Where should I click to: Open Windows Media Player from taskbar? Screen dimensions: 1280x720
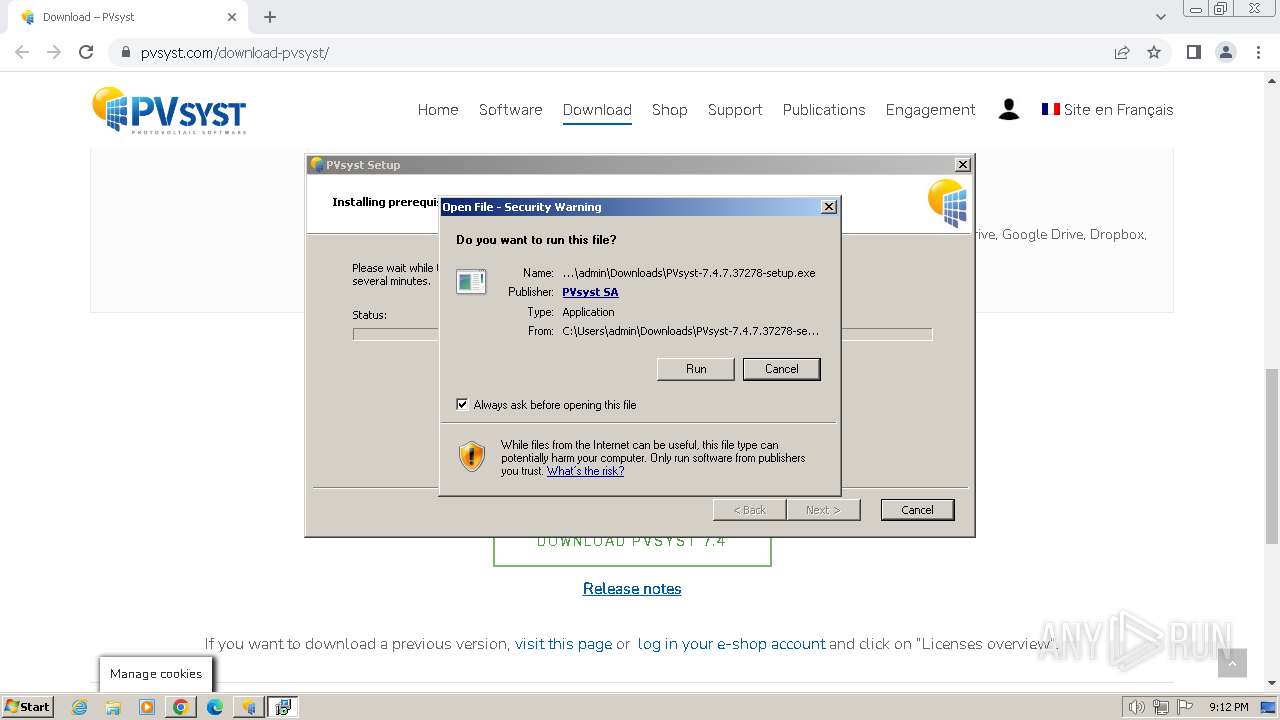[147, 707]
